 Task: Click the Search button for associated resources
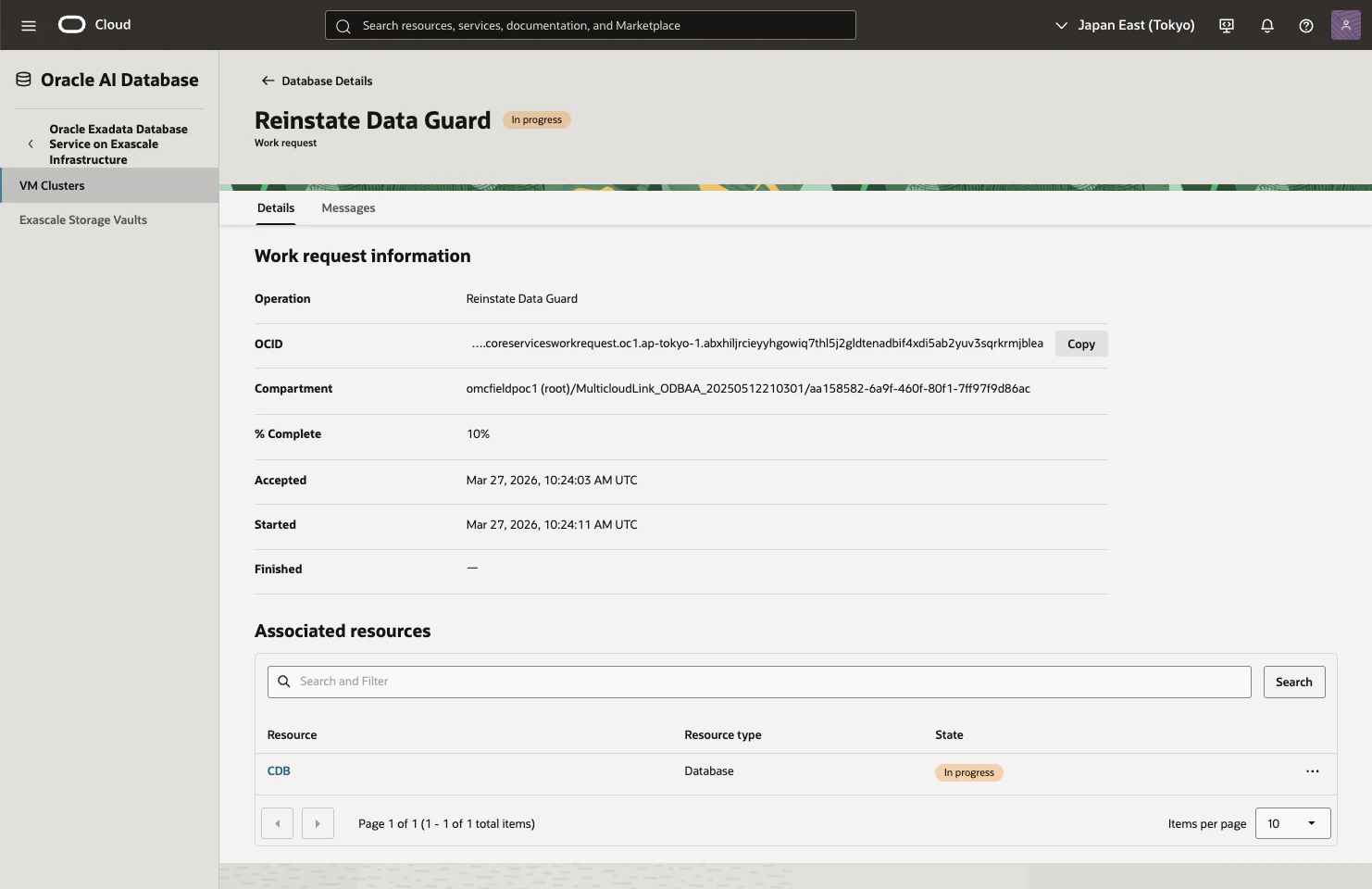[1294, 682]
